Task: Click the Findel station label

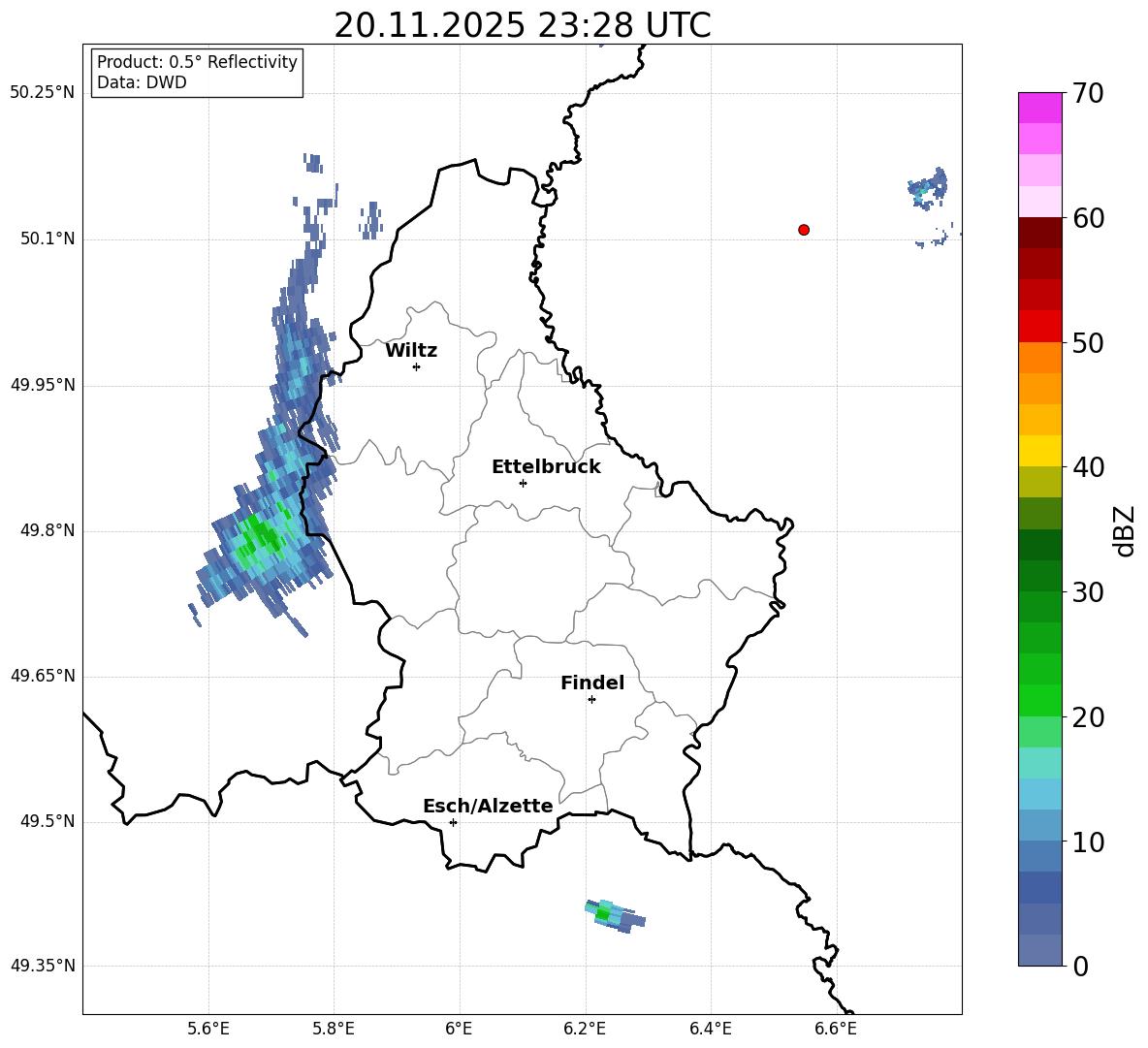Action: [592, 683]
